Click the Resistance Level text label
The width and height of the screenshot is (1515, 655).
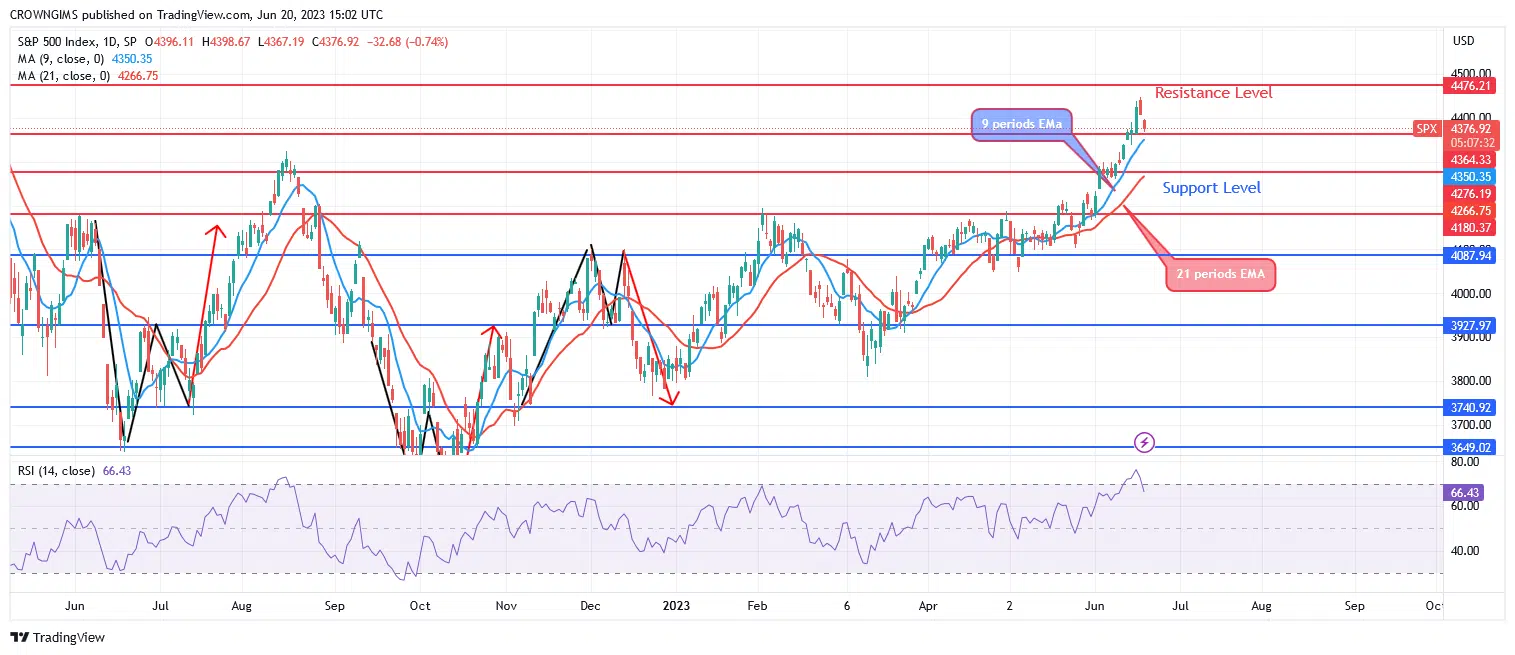point(1214,93)
